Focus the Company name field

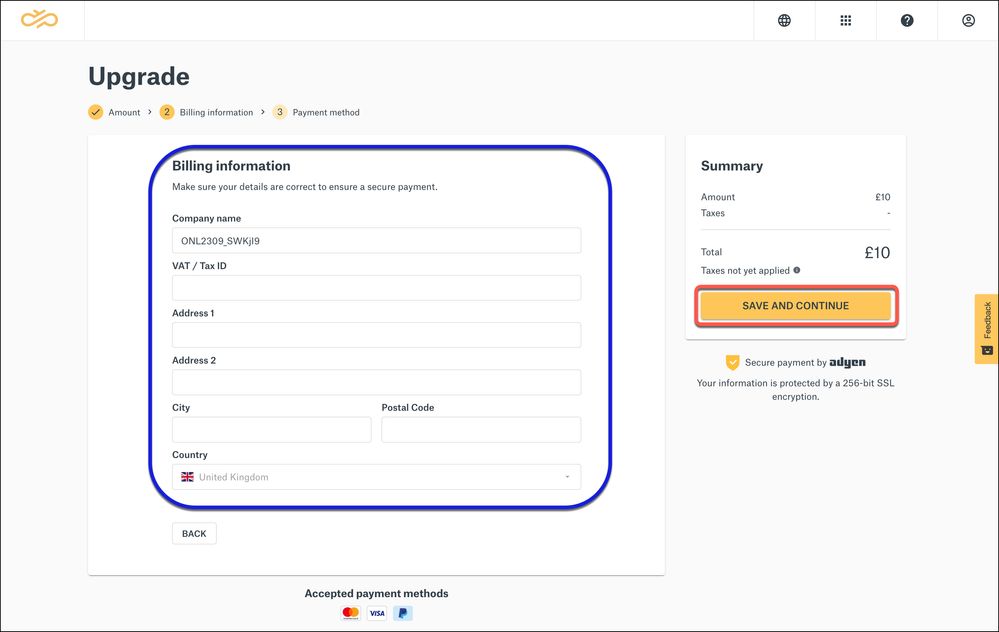(376, 241)
